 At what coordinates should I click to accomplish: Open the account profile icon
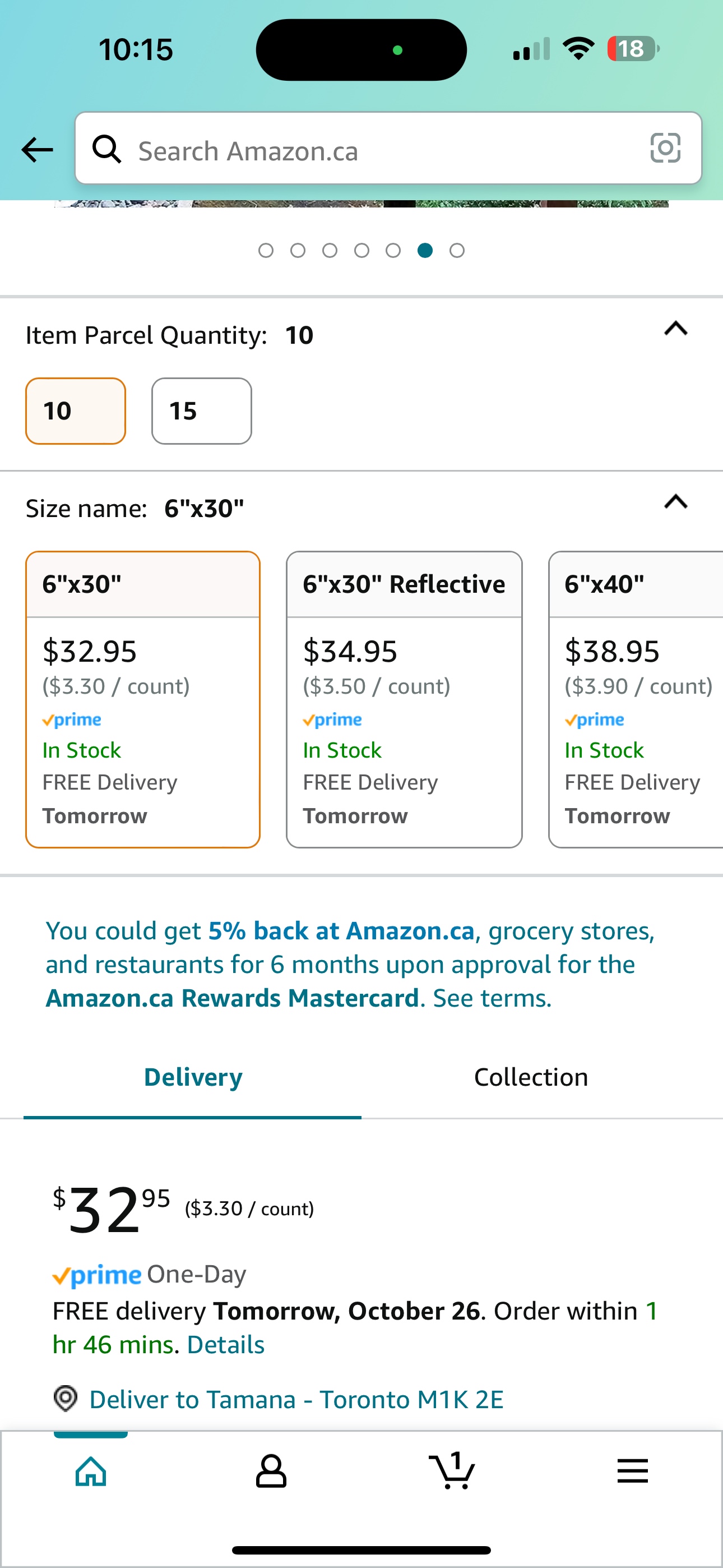(x=271, y=1471)
